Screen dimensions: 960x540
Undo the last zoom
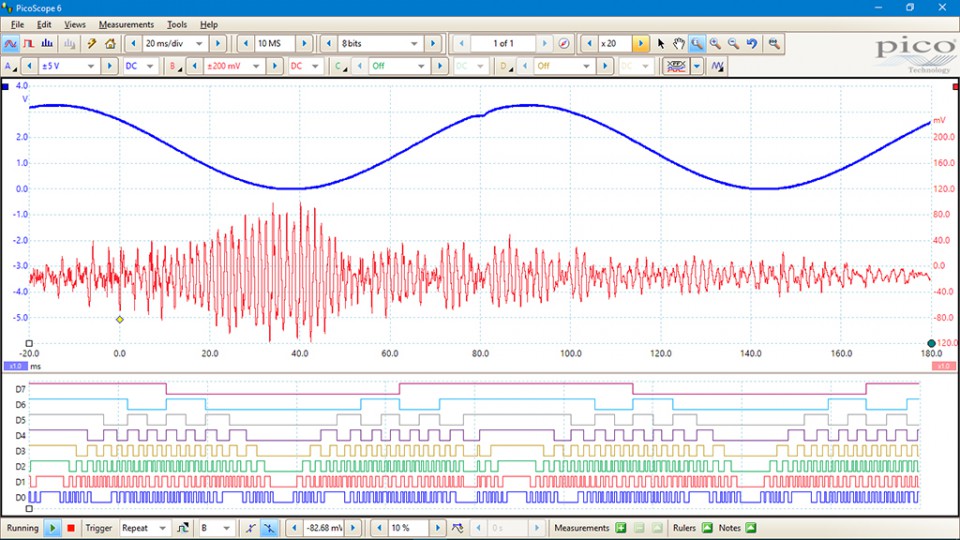tap(753, 44)
